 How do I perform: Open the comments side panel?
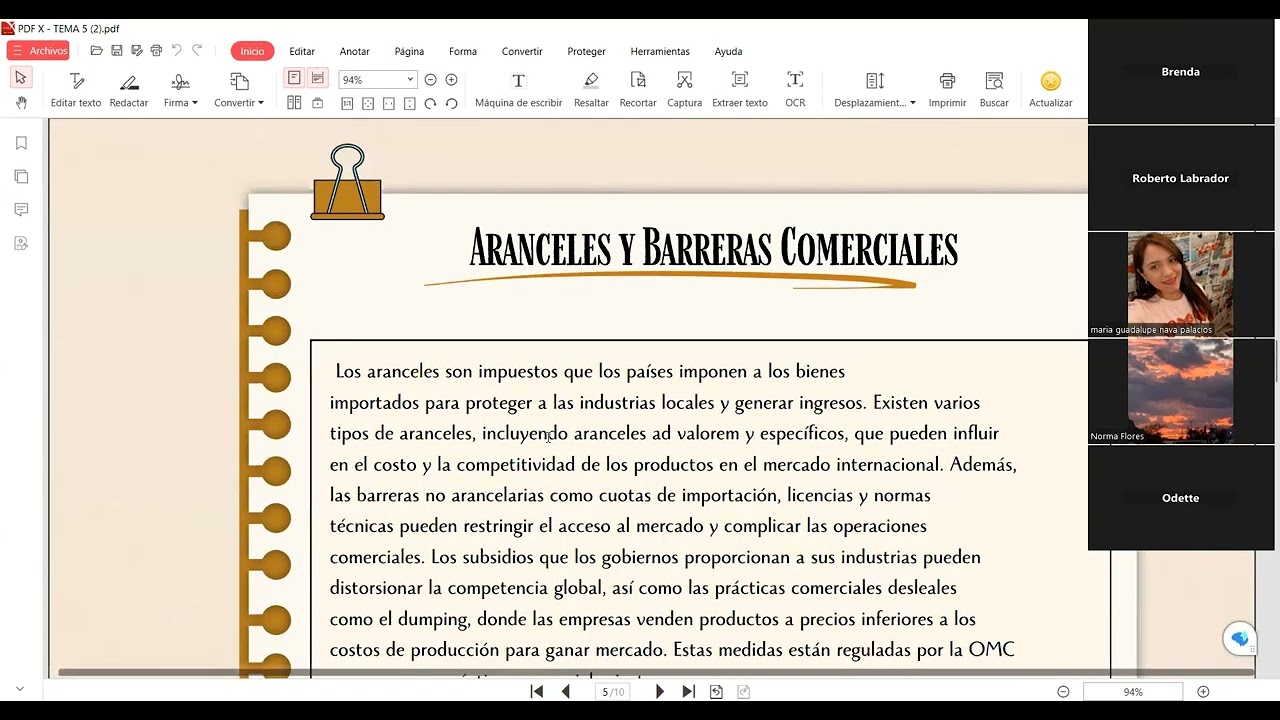click(x=21, y=209)
